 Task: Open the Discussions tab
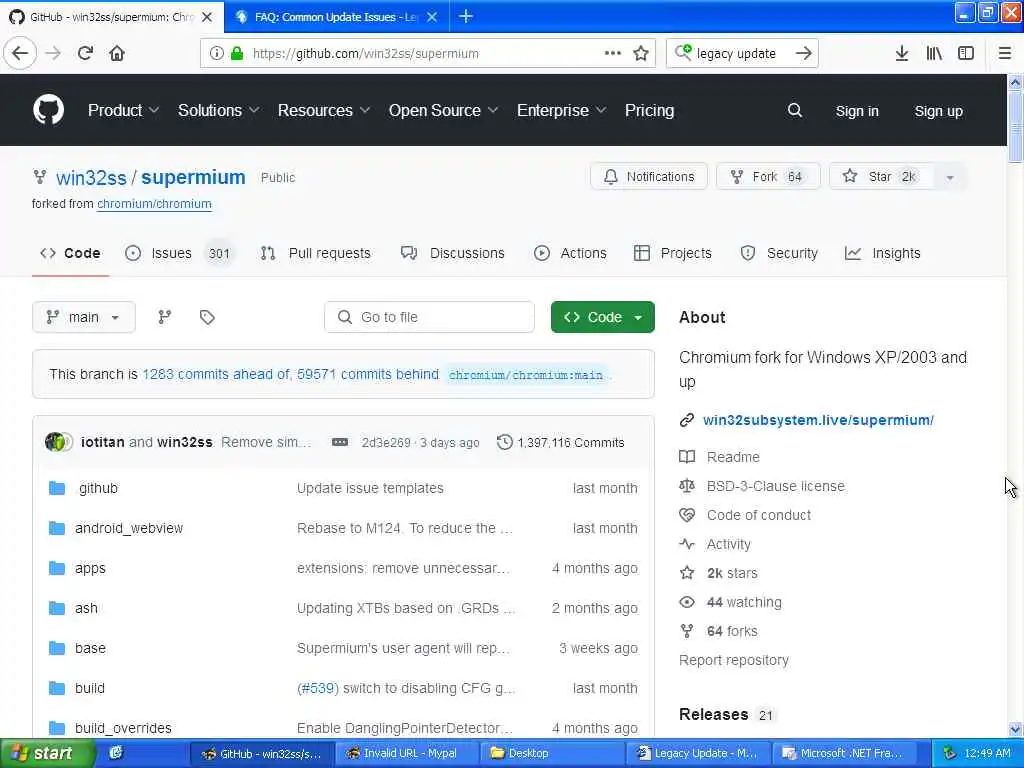[x=453, y=253]
